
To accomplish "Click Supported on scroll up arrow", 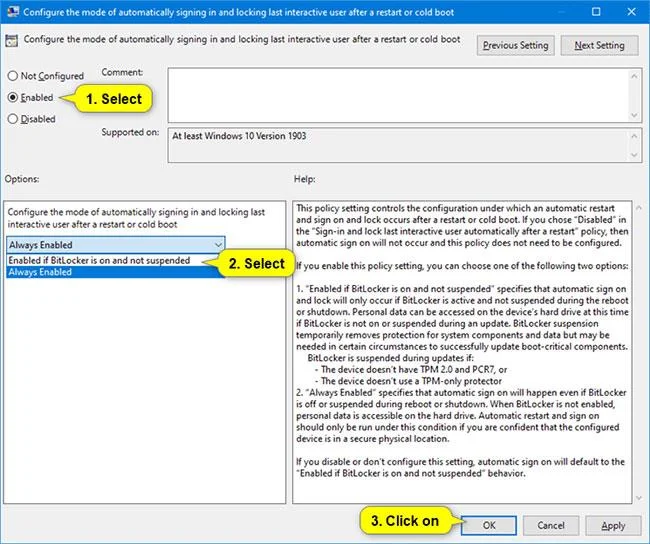I will (x=634, y=136).
